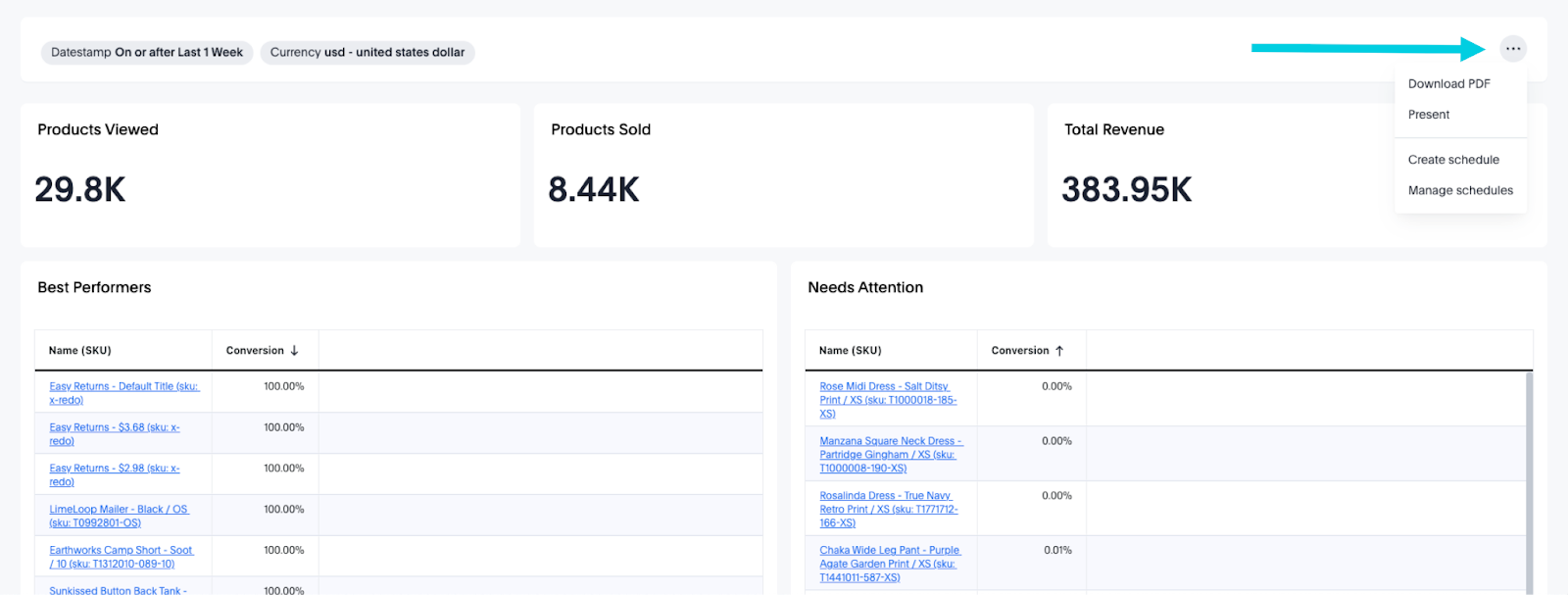Open LimeLoop Mailer - Black / OS link
The width and height of the screenshot is (1568, 595).
point(118,510)
